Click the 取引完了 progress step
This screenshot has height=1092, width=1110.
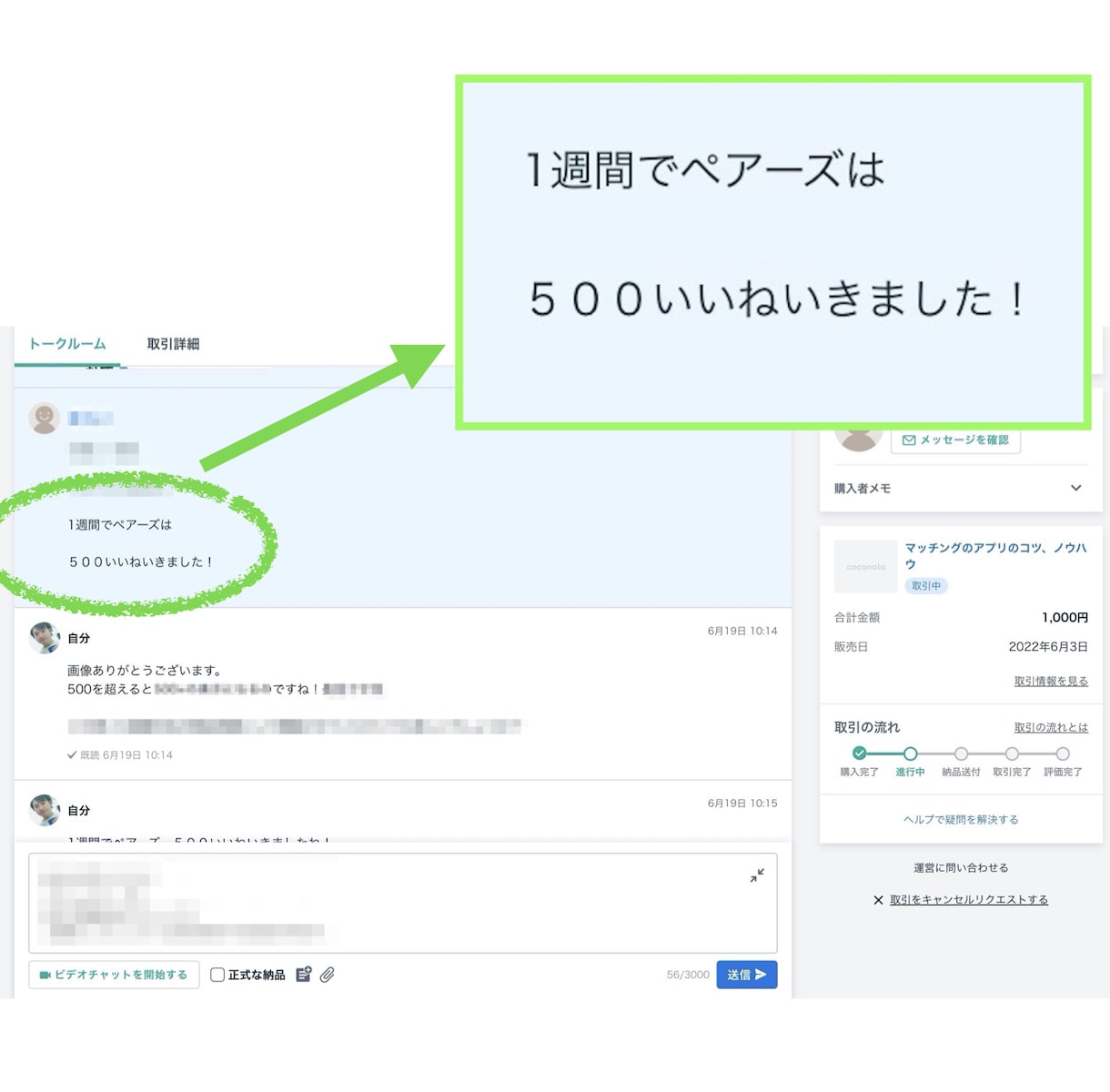(x=1012, y=753)
